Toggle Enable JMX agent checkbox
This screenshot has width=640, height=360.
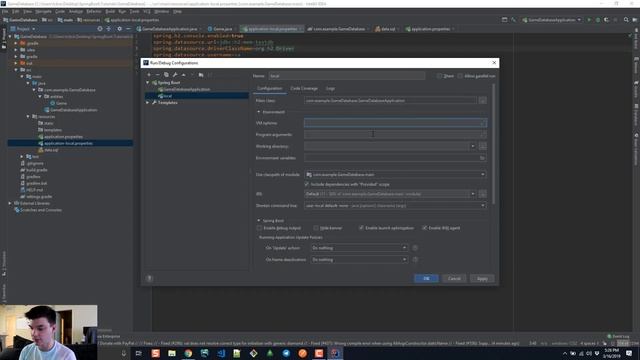[424, 228]
